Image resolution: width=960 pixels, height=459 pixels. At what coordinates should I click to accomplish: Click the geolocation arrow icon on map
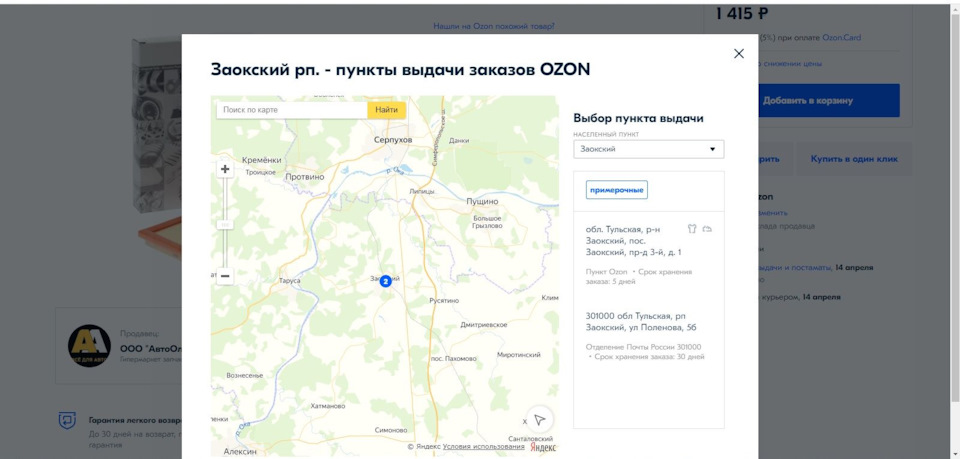539,420
